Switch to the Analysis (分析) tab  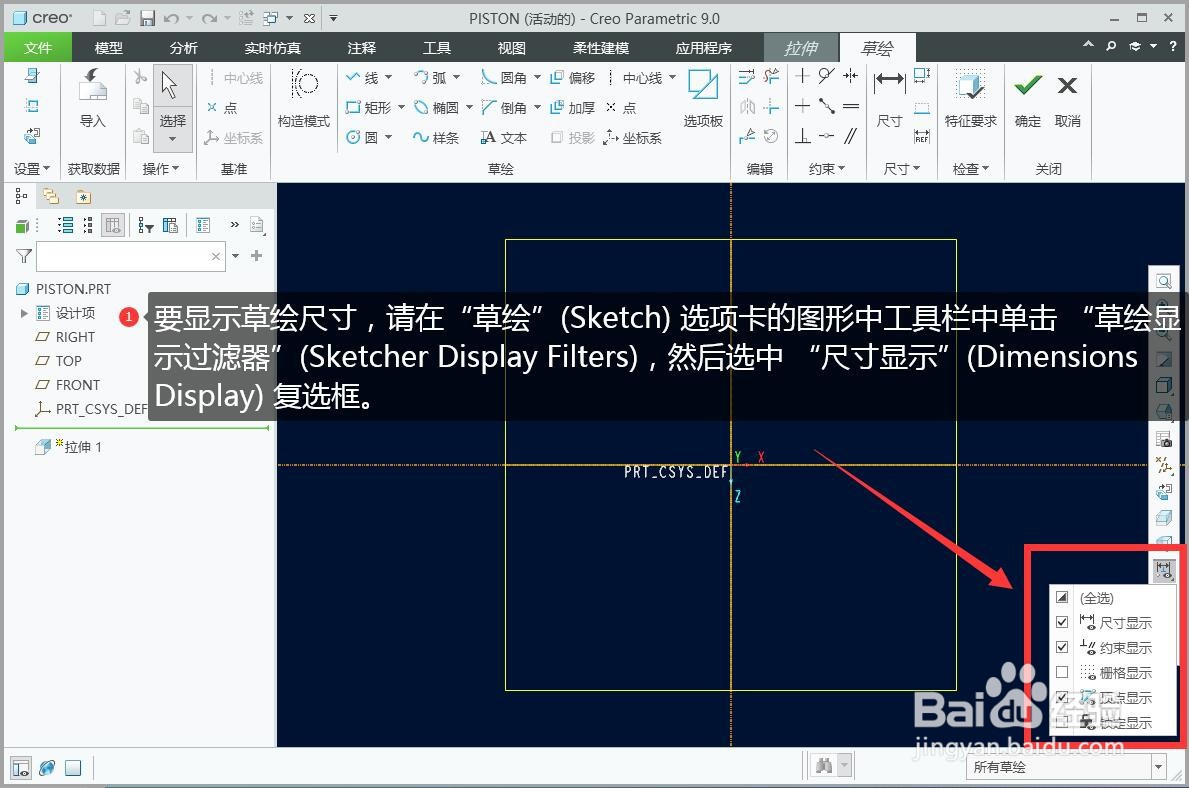(184, 48)
